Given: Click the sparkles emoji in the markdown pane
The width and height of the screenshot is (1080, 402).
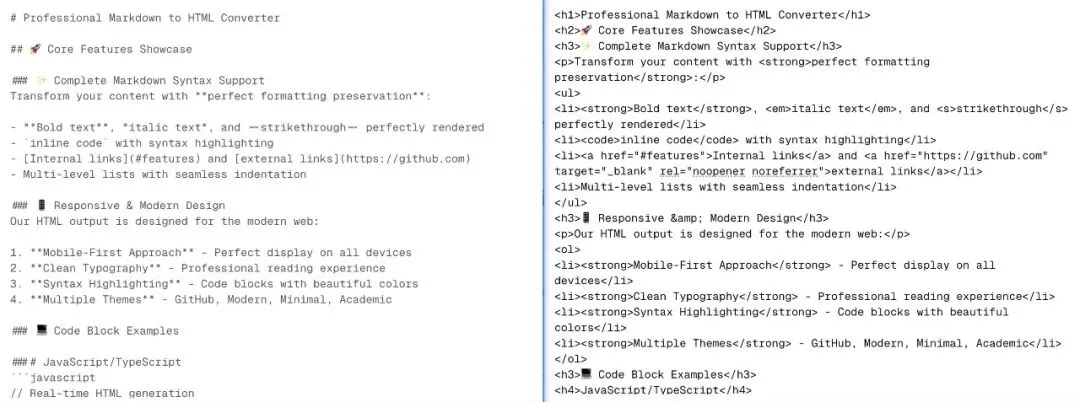Looking at the screenshot, I should pos(41,81).
